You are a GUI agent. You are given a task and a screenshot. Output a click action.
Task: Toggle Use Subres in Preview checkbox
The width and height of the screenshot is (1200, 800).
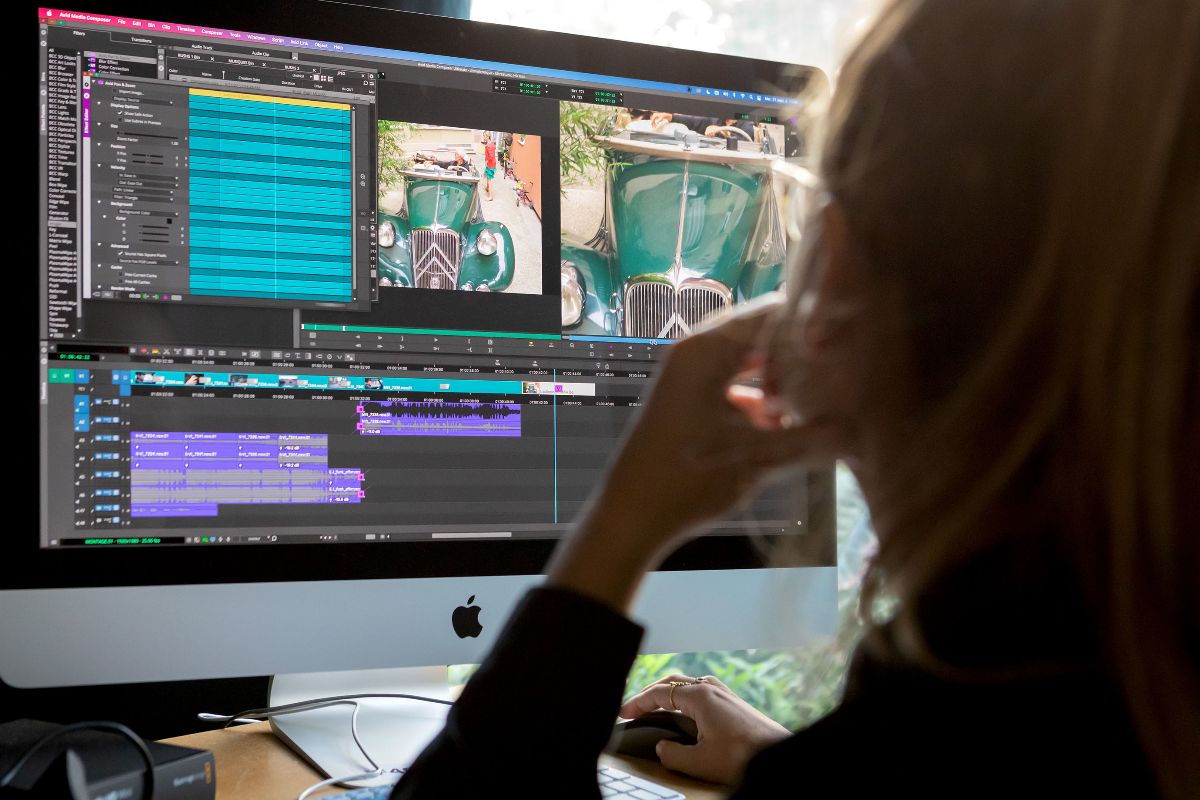pos(120,121)
